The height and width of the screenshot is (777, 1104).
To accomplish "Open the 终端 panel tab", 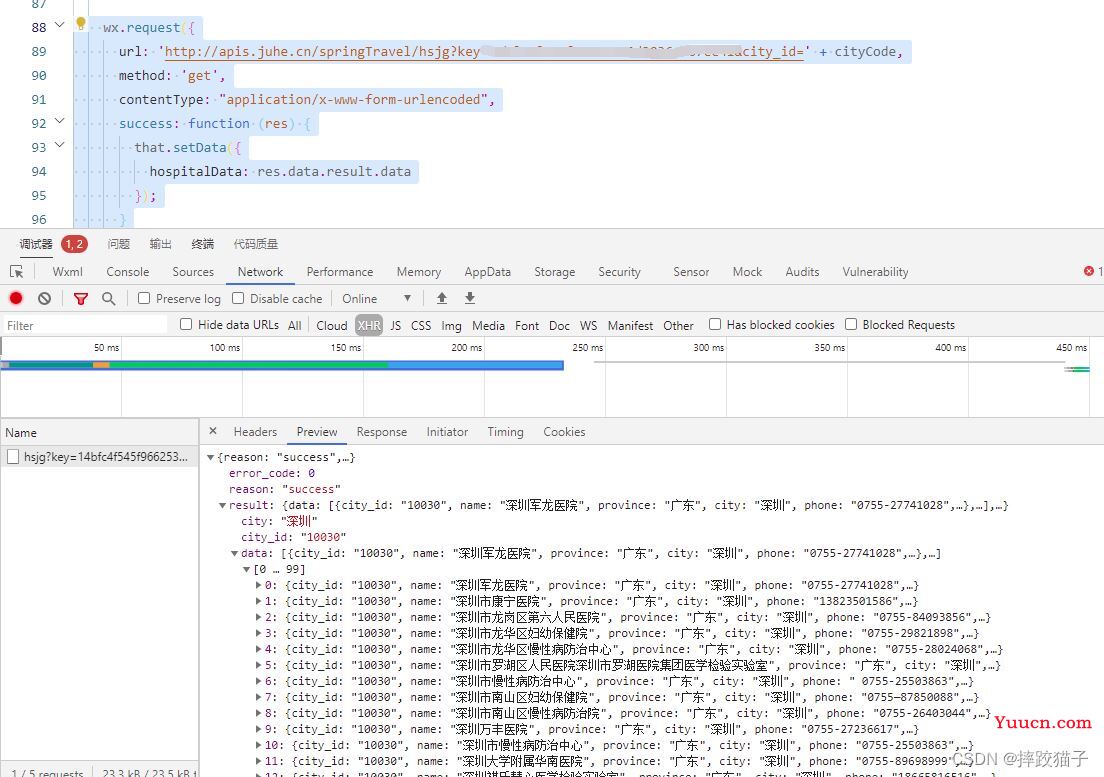I will coord(203,244).
